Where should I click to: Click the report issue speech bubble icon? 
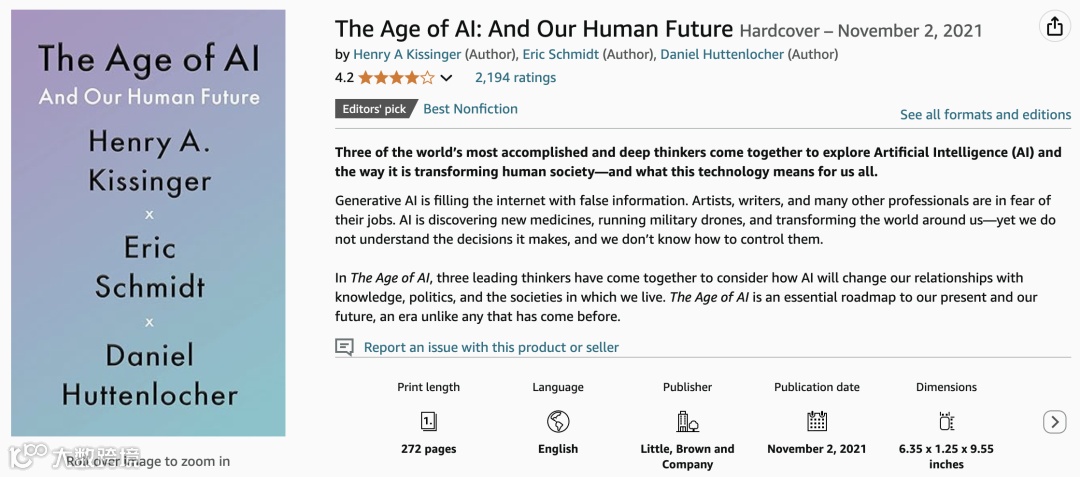point(345,347)
